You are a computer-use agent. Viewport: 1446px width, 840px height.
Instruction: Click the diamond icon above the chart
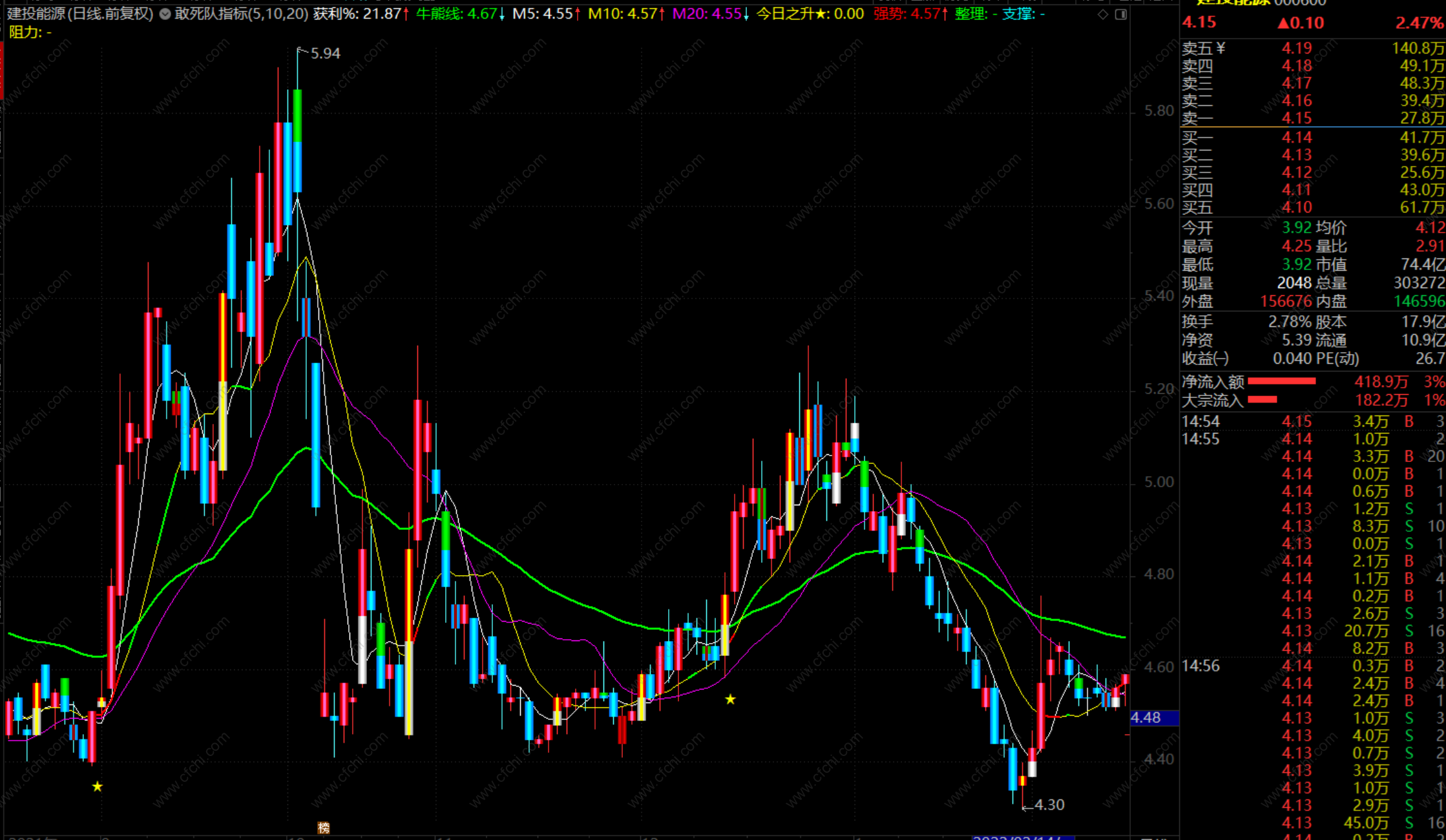coord(1103,14)
